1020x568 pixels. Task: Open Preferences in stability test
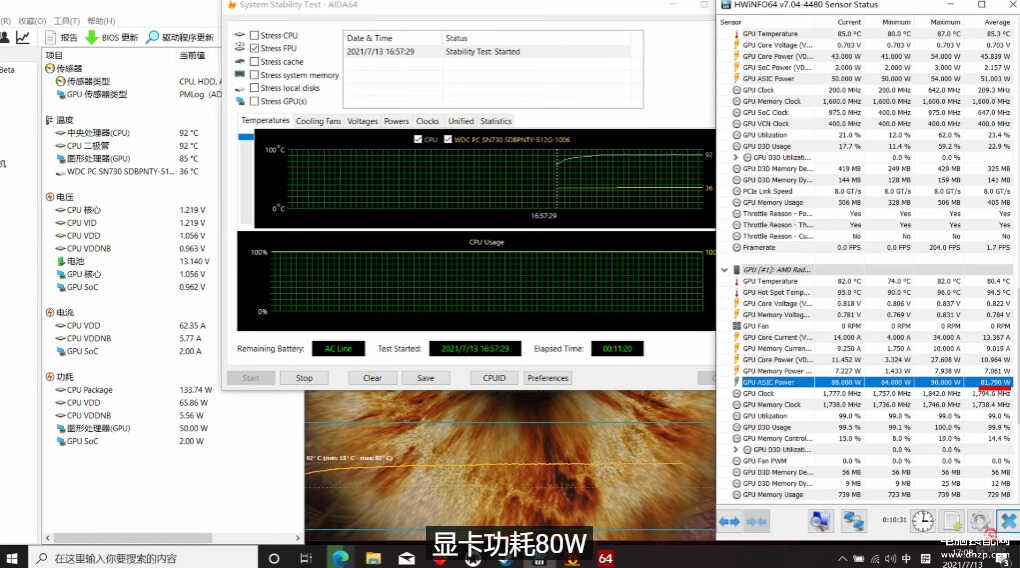pos(548,378)
